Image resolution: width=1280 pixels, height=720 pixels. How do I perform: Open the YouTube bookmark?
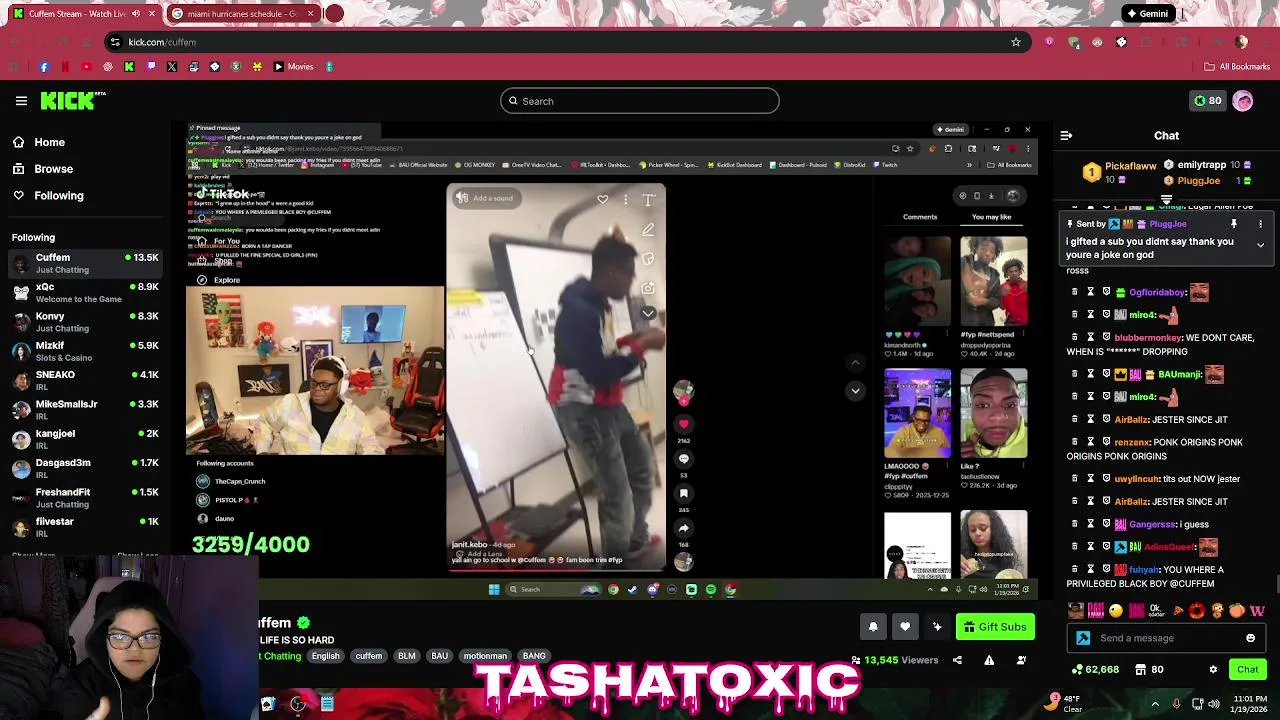click(x=86, y=67)
